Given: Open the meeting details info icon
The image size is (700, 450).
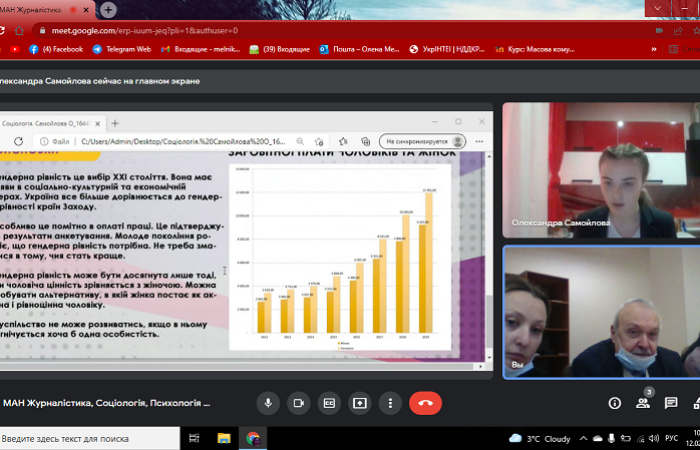Looking at the screenshot, I should click(615, 403).
